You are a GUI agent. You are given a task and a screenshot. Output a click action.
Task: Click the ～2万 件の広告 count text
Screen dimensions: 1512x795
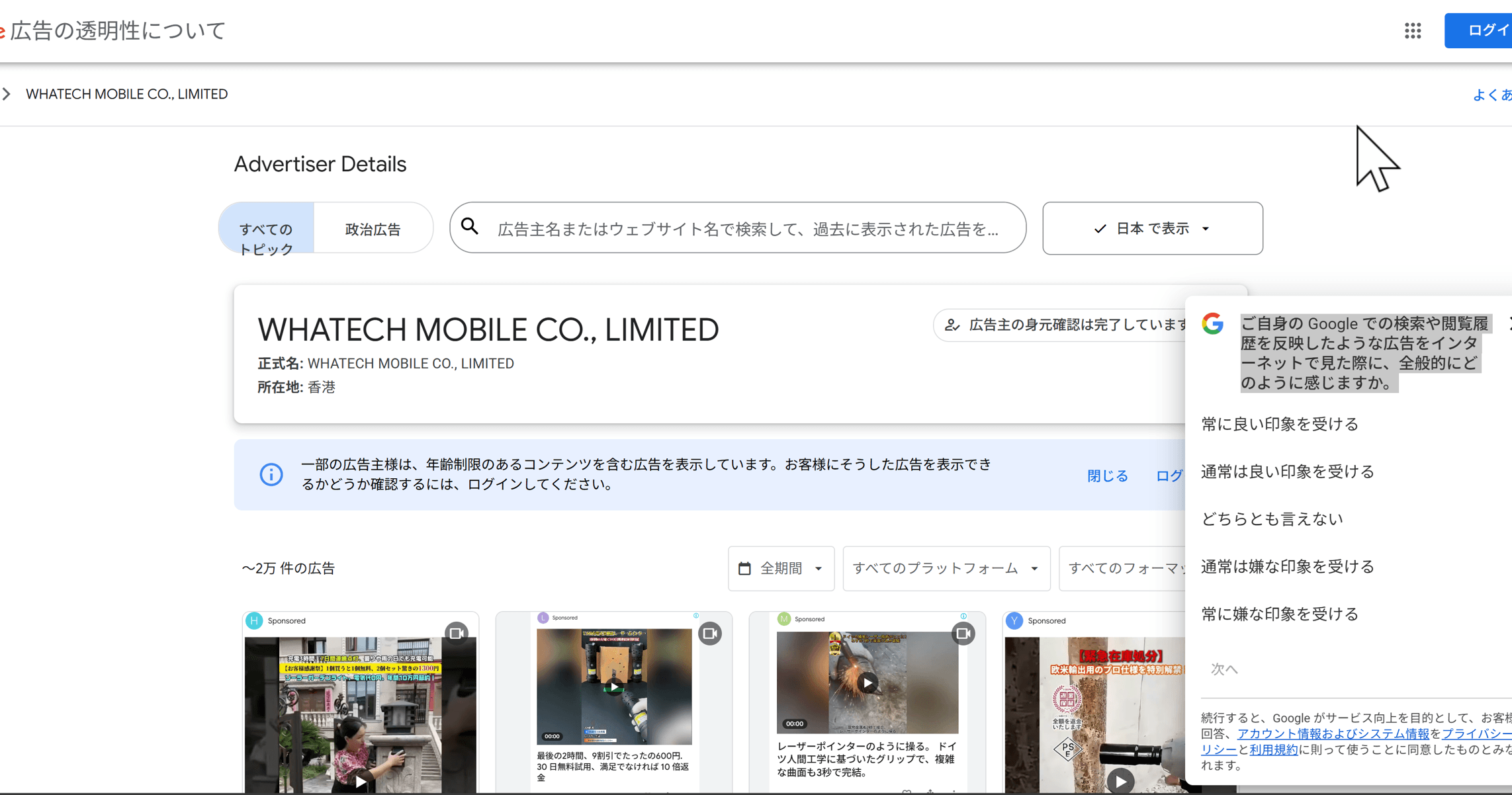(x=289, y=568)
